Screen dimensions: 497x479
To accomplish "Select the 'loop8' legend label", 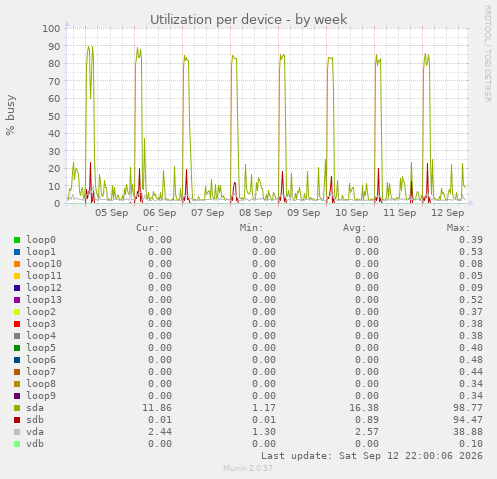I will [41, 384].
